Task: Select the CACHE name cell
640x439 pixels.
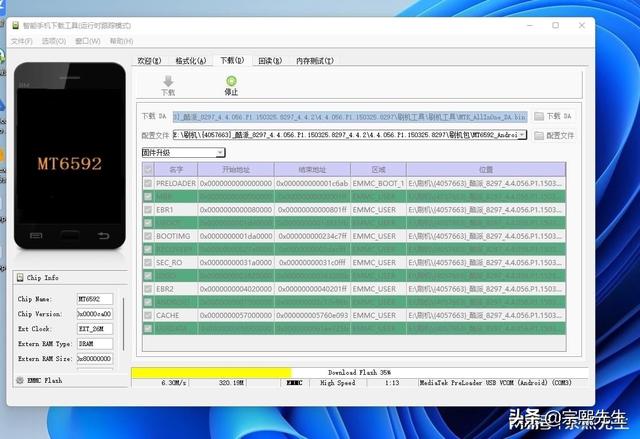Action: click(x=176, y=315)
